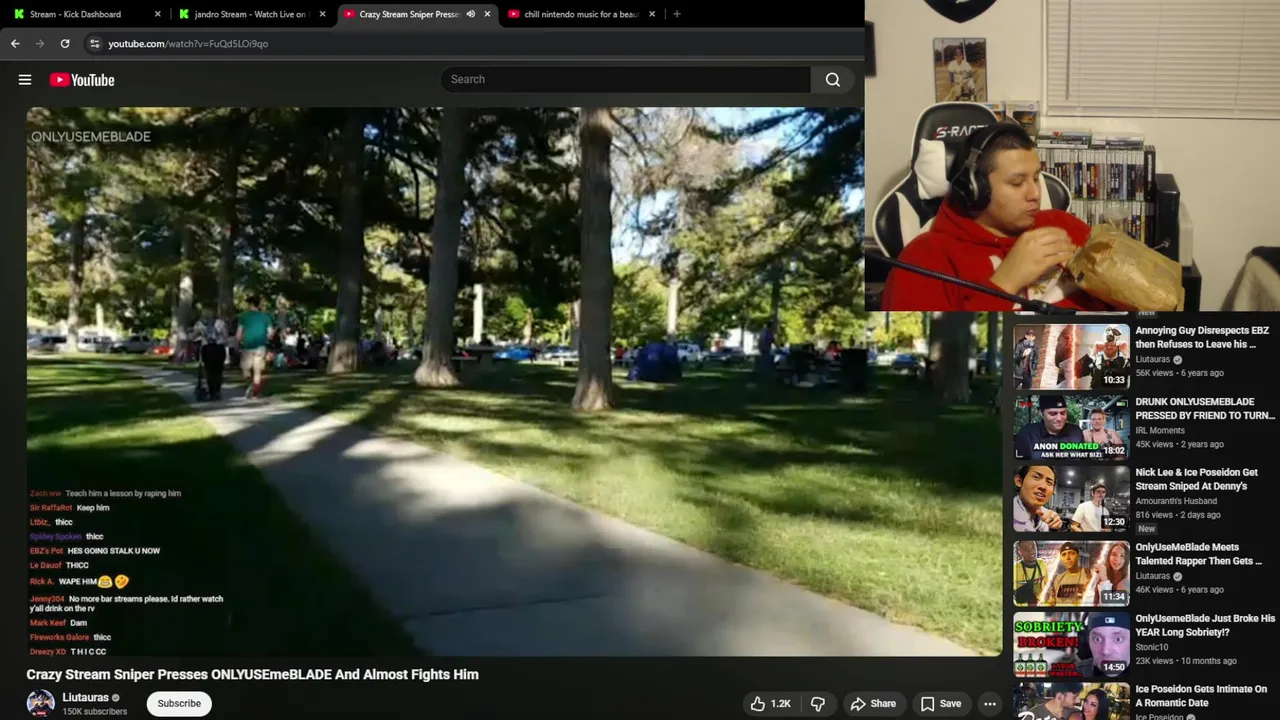Click Amouranth's Husband channel name
1280x720 pixels.
[x=1176, y=501]
